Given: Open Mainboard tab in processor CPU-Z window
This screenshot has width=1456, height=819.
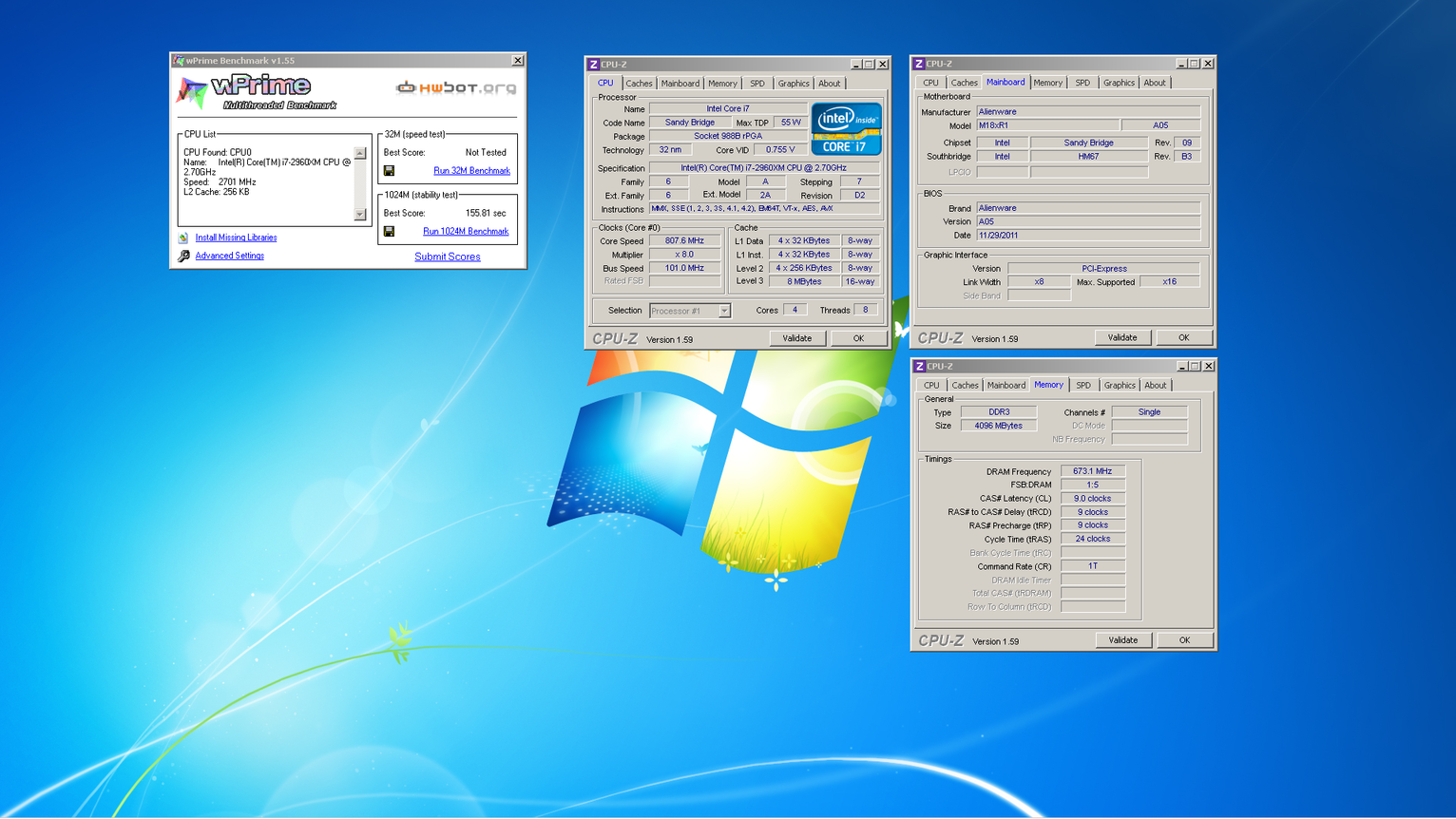Looking at the screenshot, I should pos(680,84).
